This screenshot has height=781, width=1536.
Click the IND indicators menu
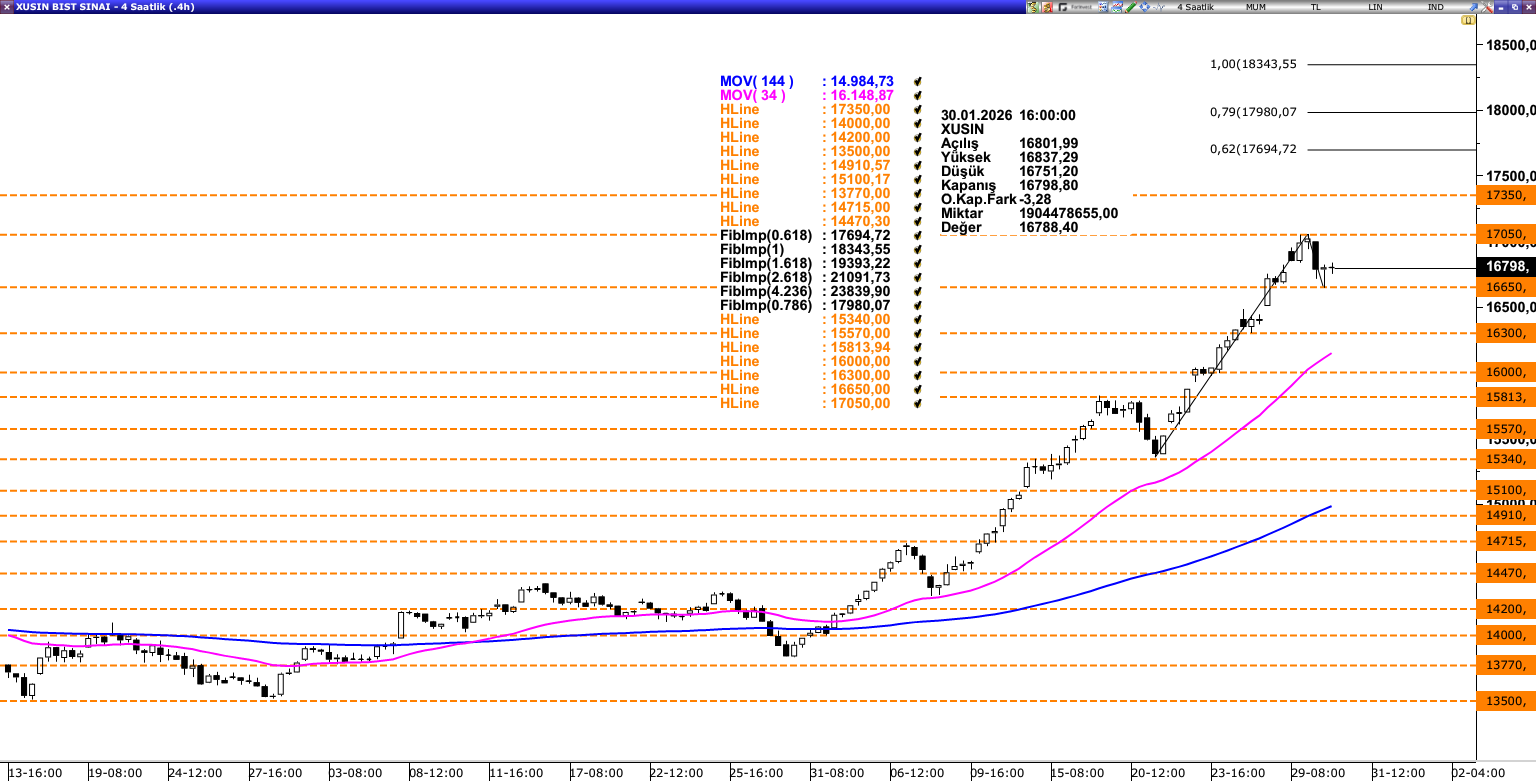pyautogui.click(x=1435, y=7)
